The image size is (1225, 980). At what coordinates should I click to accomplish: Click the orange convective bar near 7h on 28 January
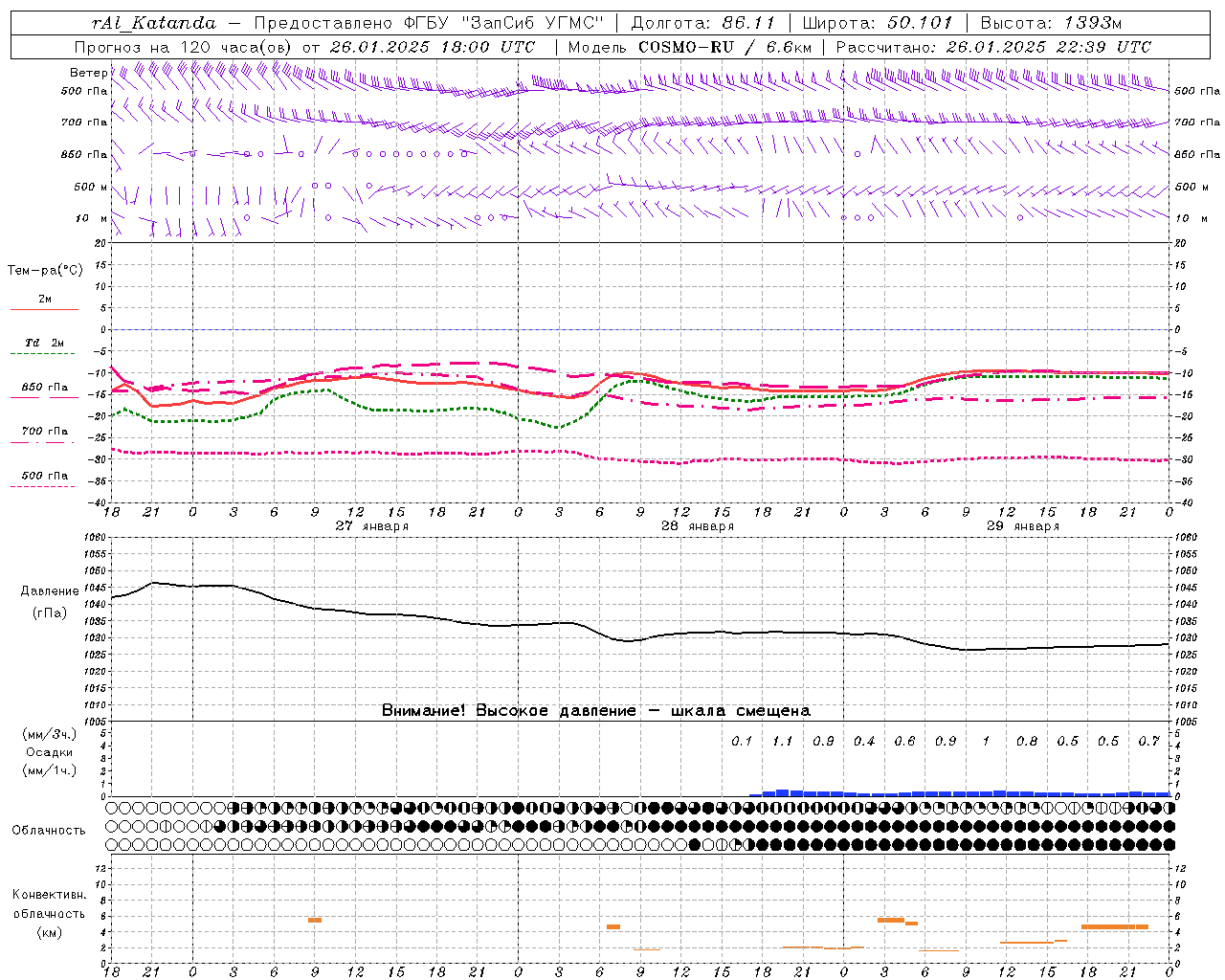click(613, 926)
